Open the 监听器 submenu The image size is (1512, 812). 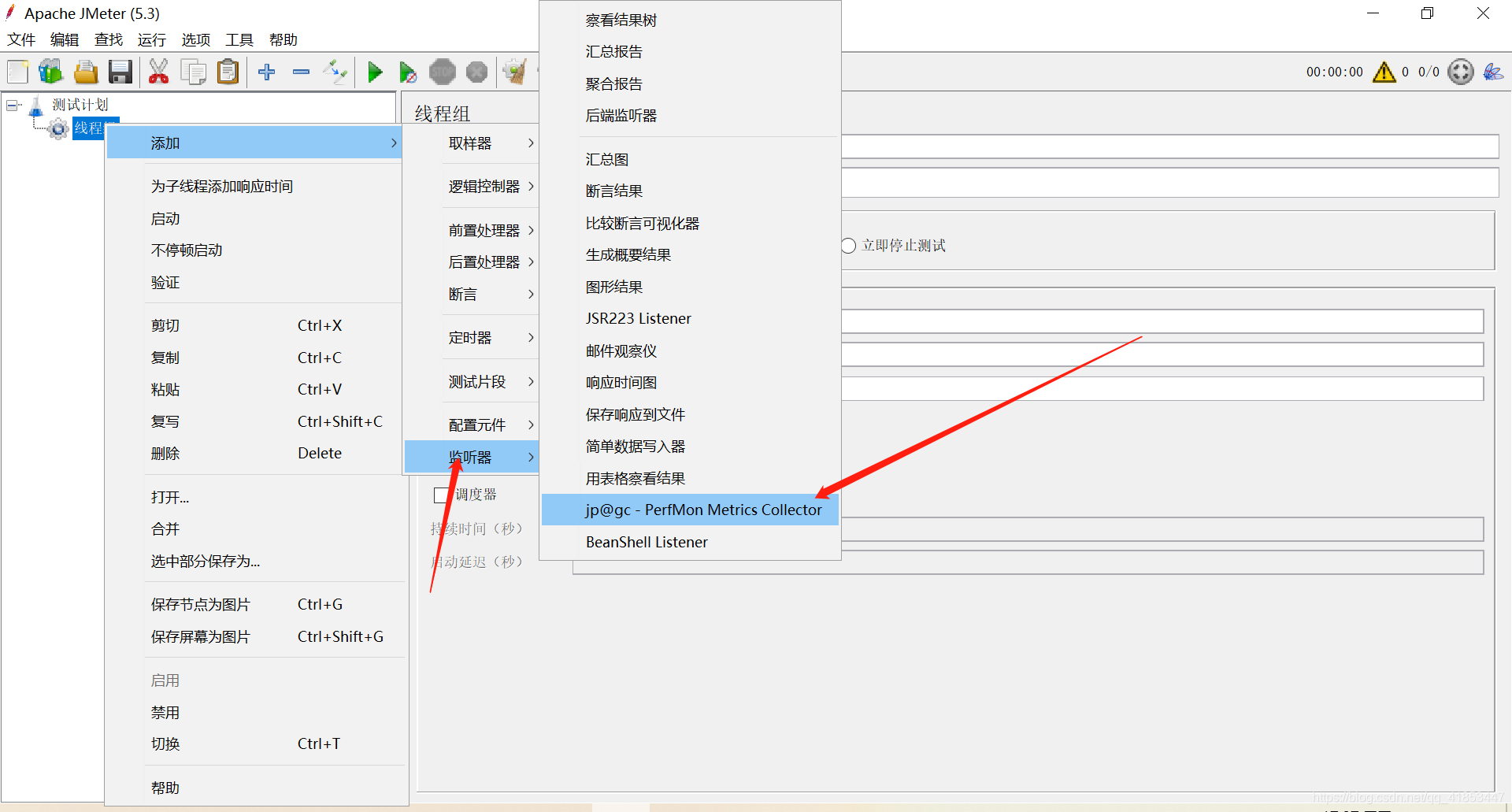(x=472, y=457)
